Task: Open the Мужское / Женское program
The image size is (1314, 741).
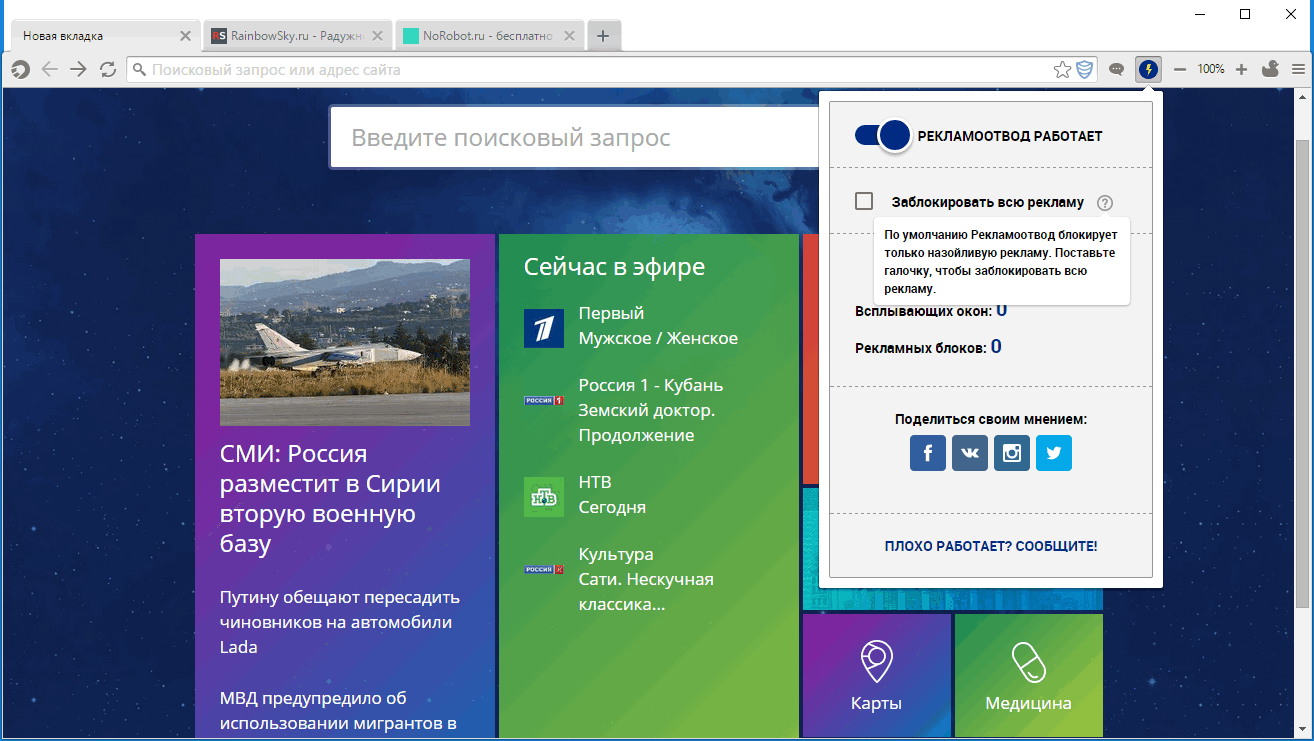Action: coord(658,338)
